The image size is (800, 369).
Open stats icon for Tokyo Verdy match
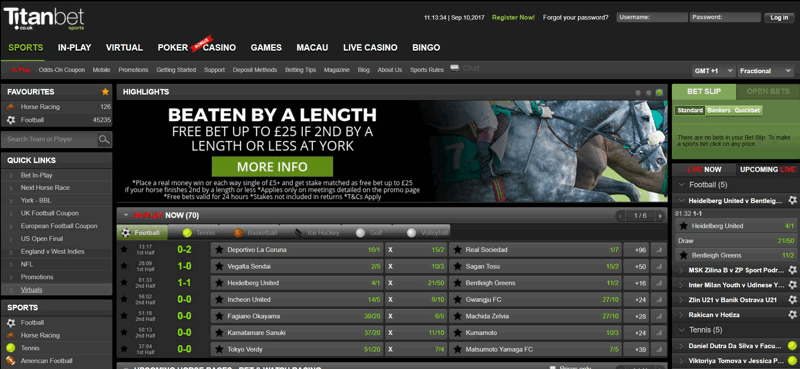659,350
